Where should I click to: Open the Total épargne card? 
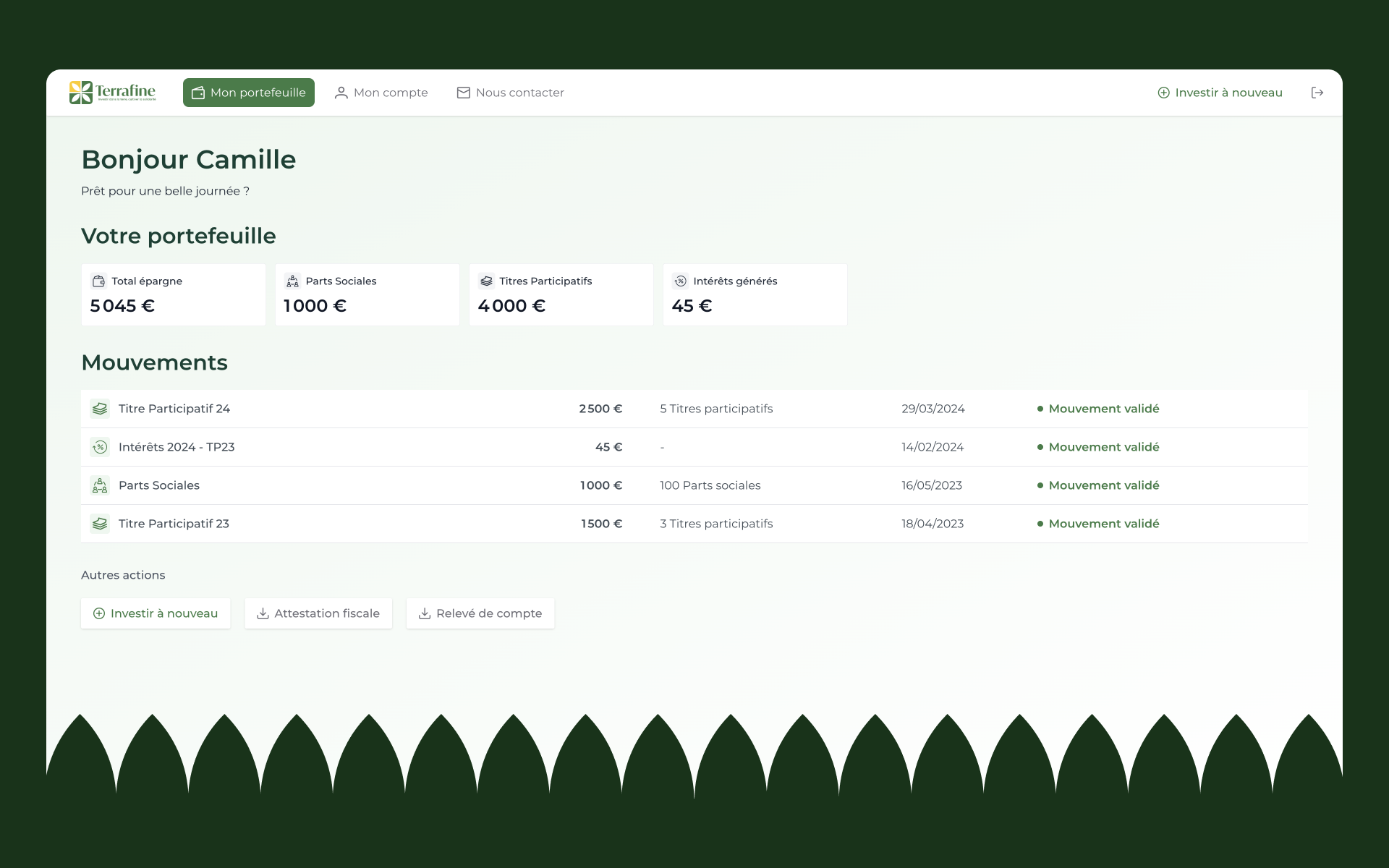tap(174, 295)
